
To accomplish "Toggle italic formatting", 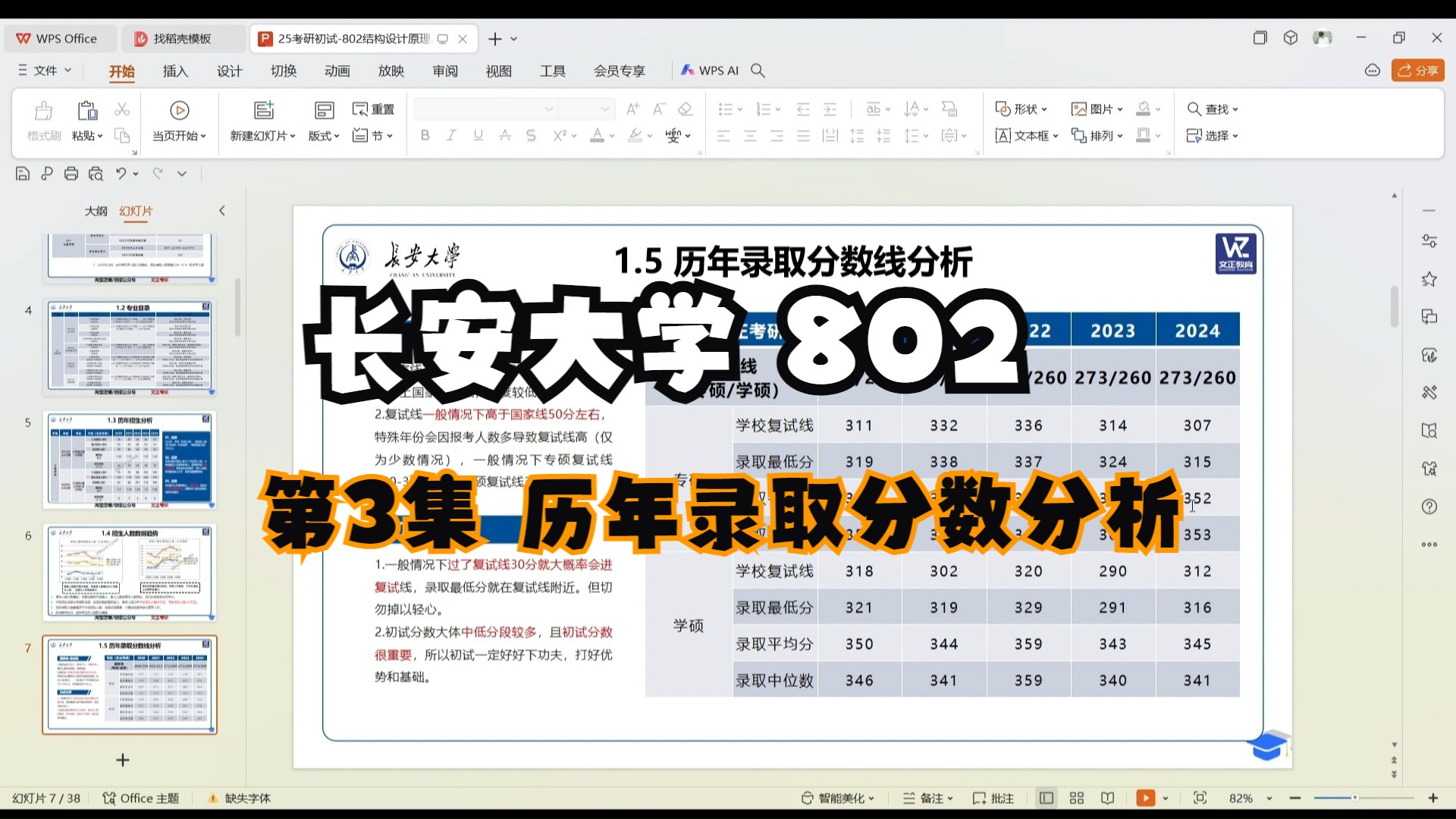I will coord(451,136).
